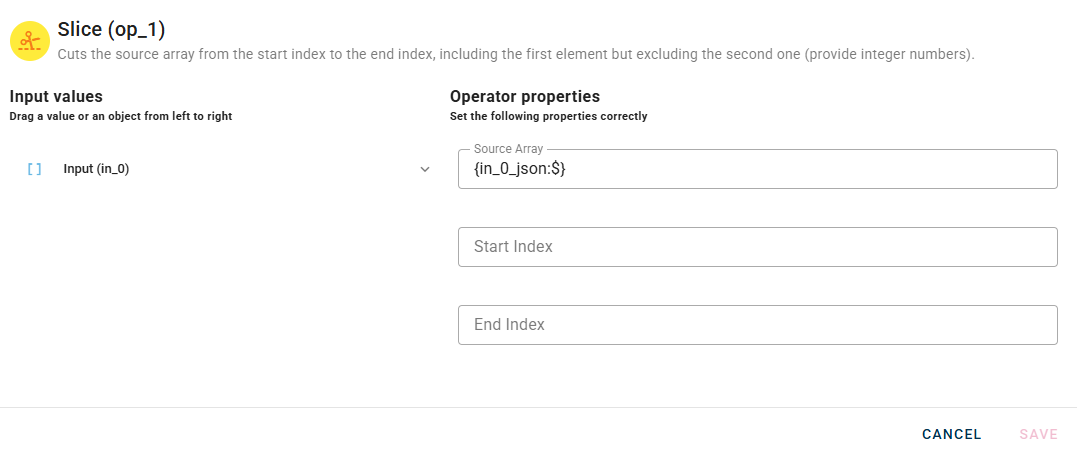Click the End Index placeholder text
Viewport: 1077px width, 457px height.
click(509, 325)
